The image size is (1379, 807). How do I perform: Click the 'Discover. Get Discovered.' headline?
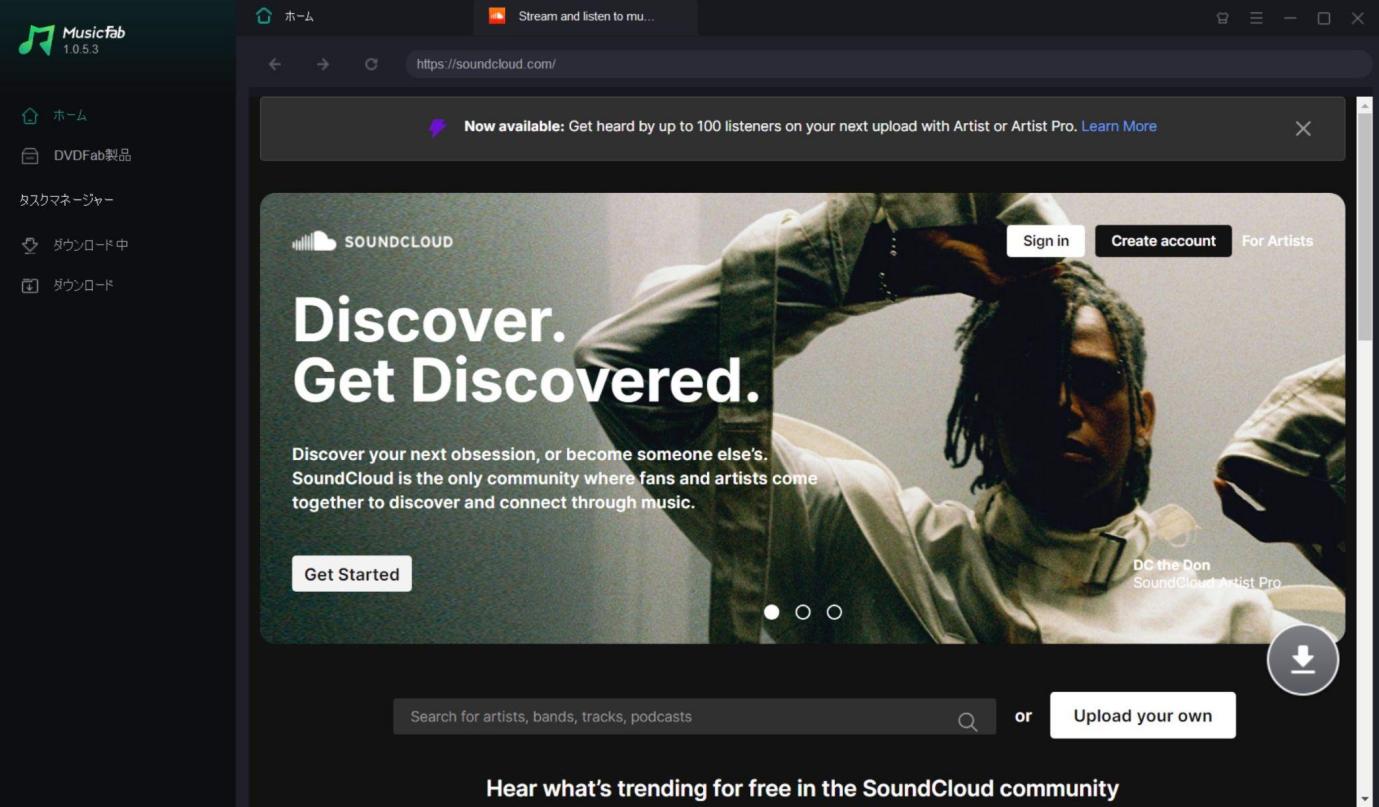point(526,350)
